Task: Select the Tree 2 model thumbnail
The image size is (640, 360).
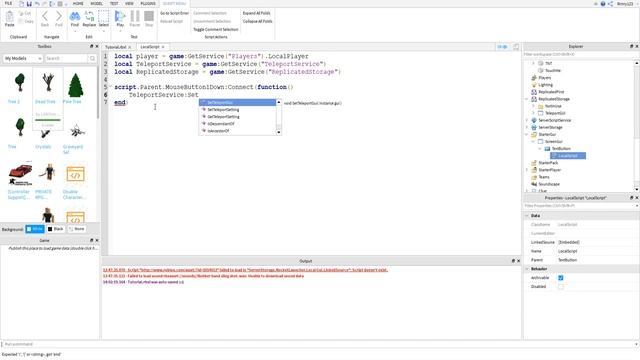Action: [20, 83]
